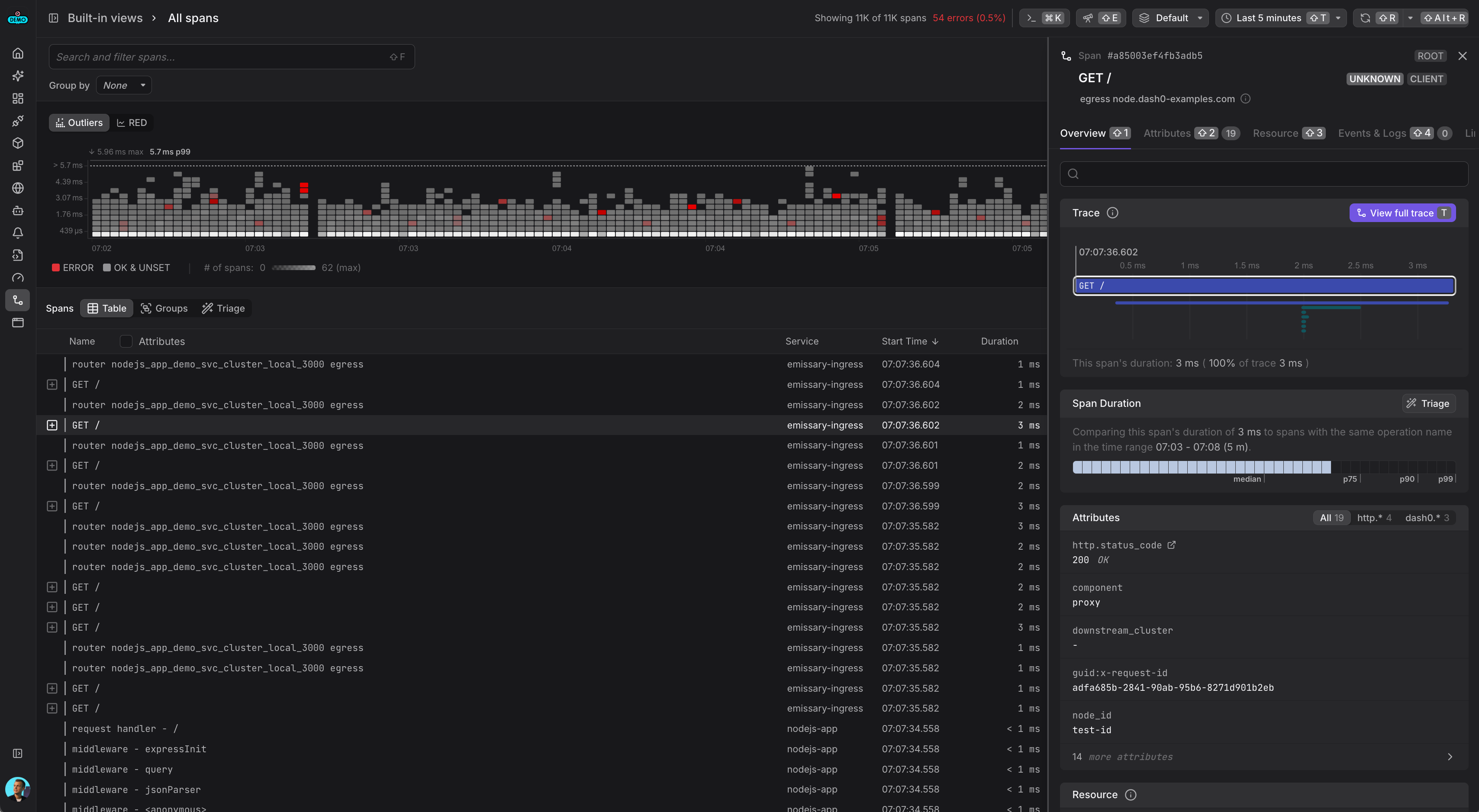Screen dimensions: 1479x812
Task: Click the sidebar collapse icon near avatar
Action: (18, 754)
